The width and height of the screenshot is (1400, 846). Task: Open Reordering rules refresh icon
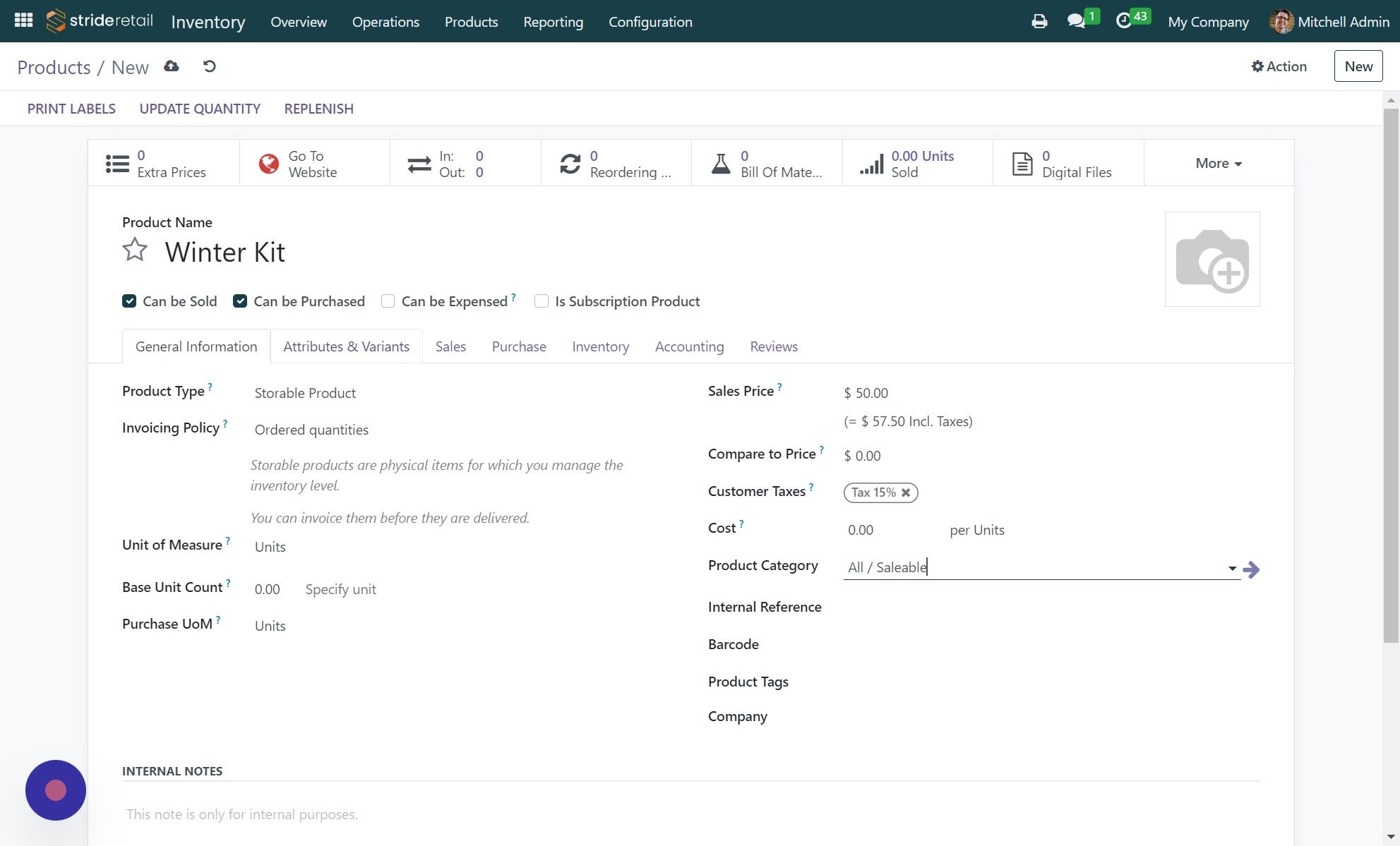570,164
